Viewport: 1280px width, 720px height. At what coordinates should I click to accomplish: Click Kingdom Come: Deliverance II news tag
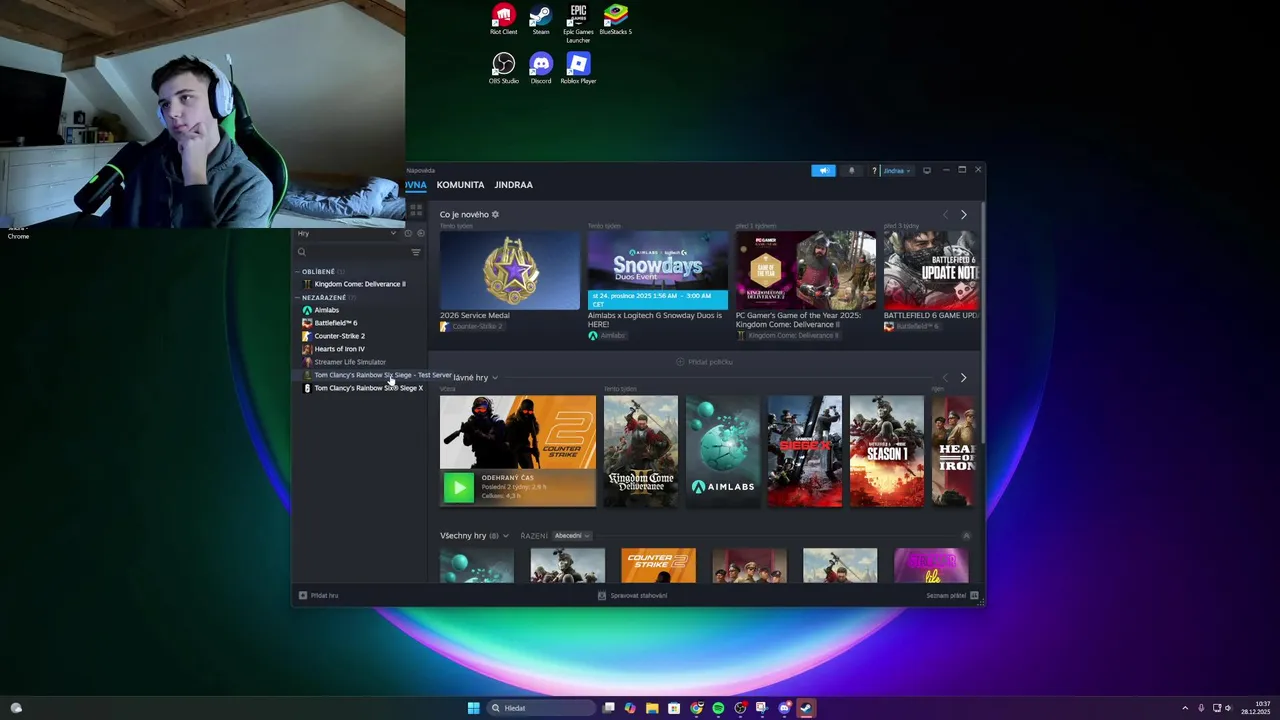click(x=788, y=336)
